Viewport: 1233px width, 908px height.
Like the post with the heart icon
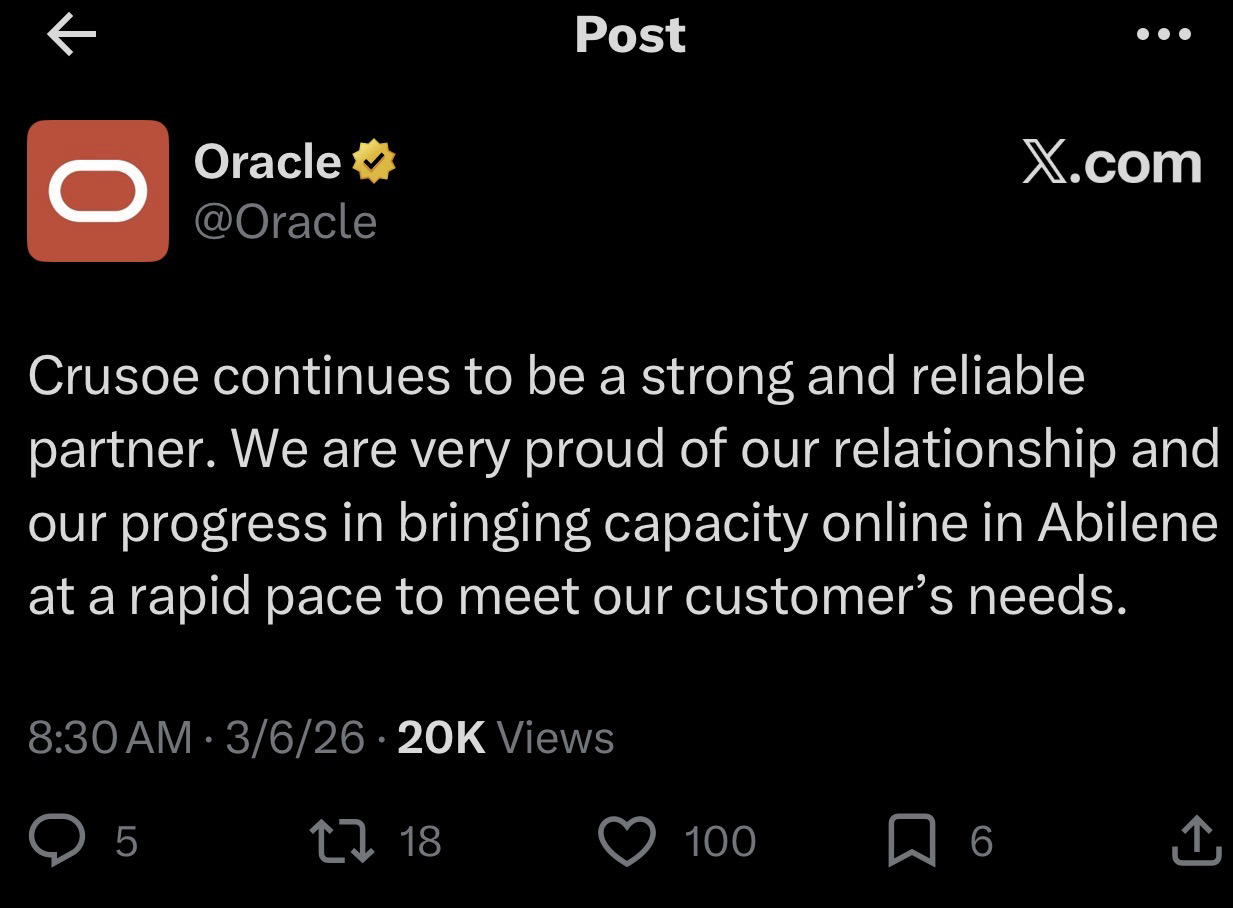click(x=626, y=840)
